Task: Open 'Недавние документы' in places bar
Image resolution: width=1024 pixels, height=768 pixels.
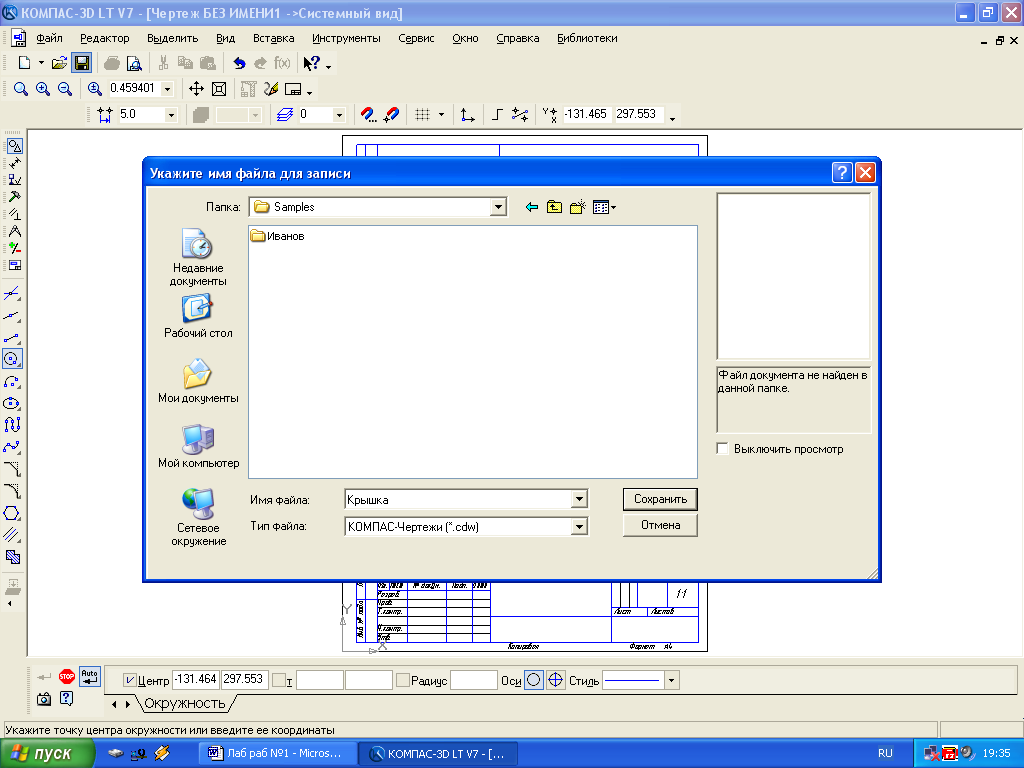Action: click(x=198, y=257)
